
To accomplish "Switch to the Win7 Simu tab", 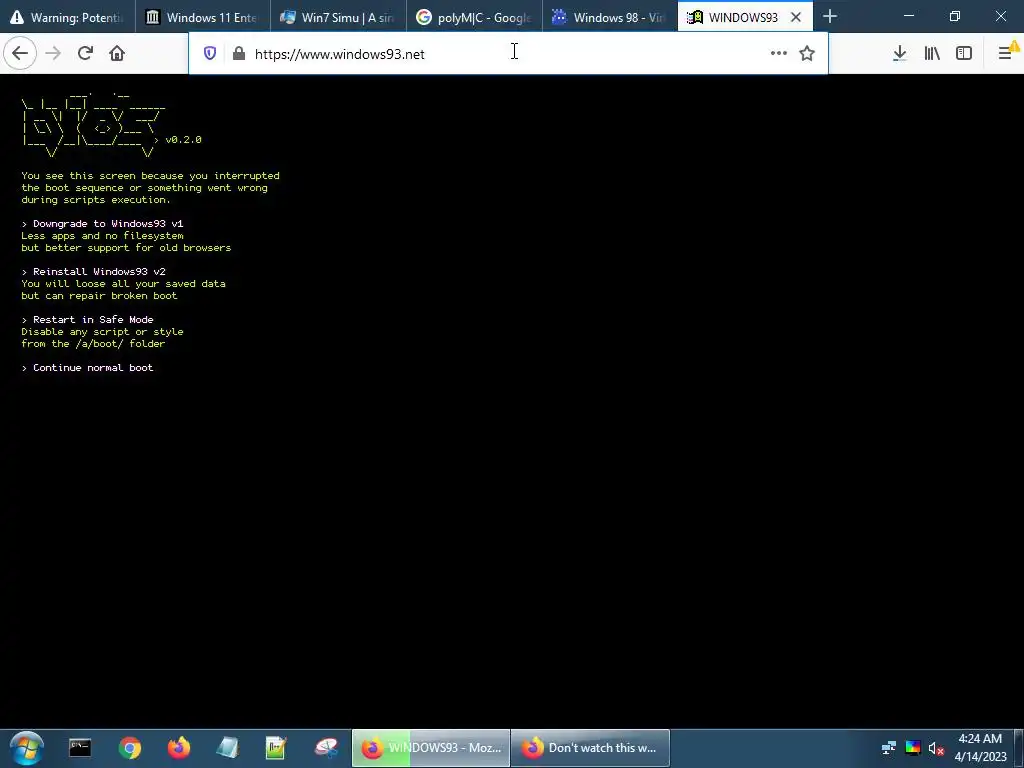I will pyautogui.click(x=338, y=17).
